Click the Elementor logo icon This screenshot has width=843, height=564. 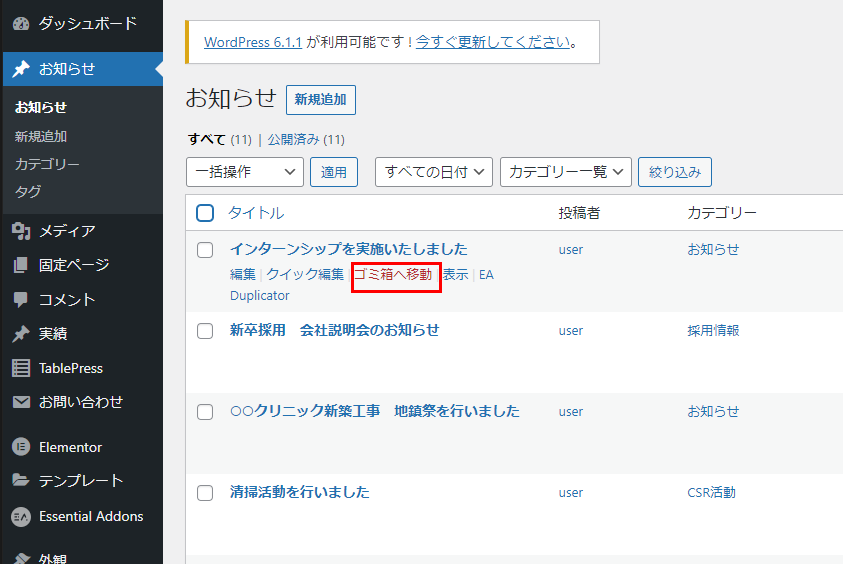click(20, 447)
